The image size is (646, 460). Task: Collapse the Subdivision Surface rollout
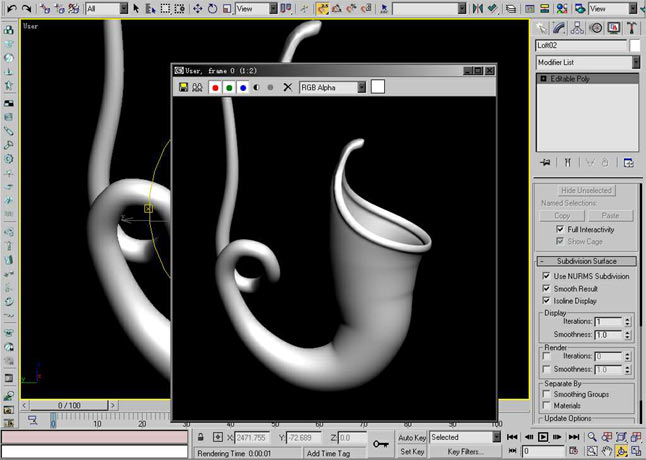[587, 261]
